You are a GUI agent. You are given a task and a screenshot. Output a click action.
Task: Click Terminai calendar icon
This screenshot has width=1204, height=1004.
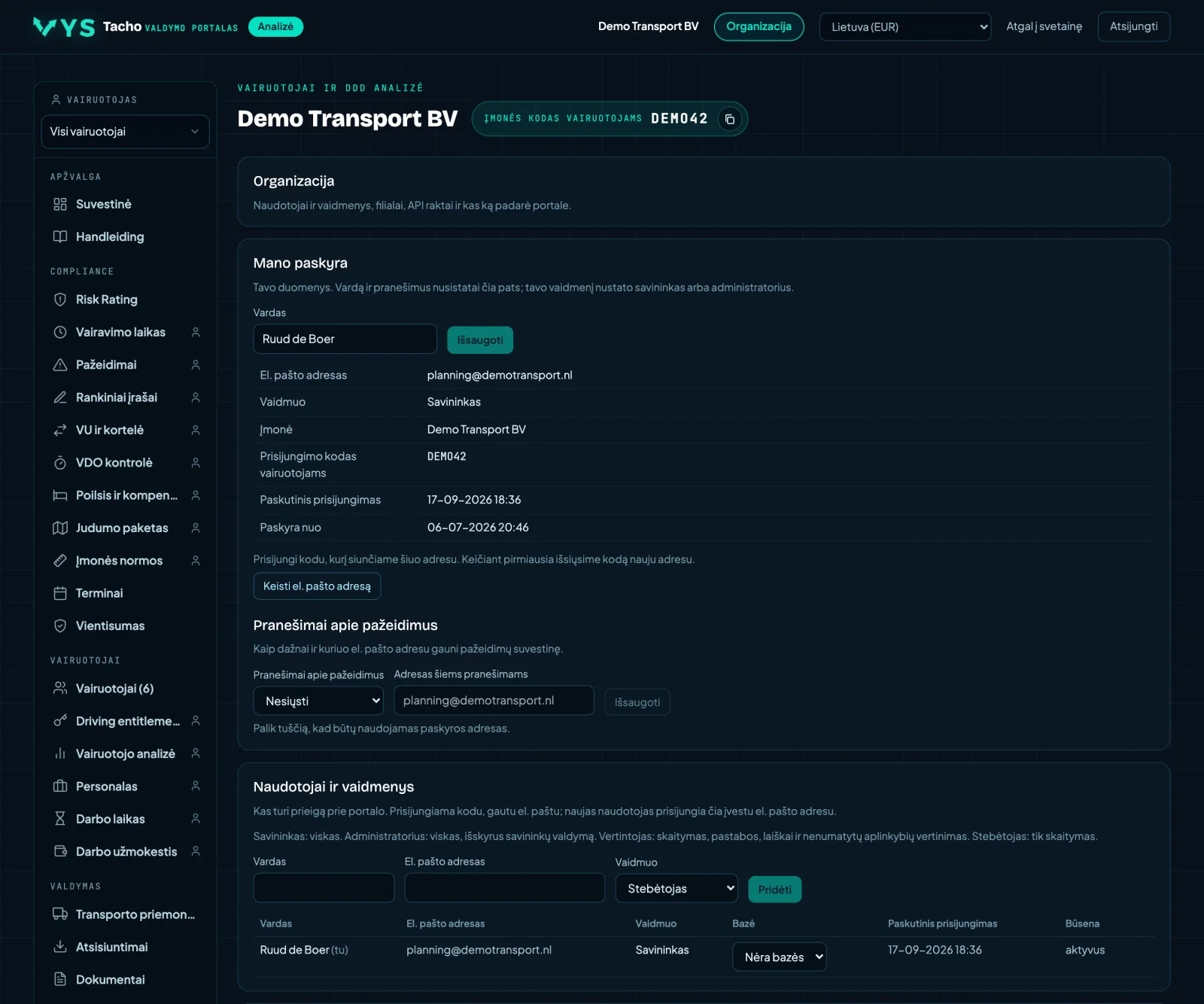click(x=60, y=593)
